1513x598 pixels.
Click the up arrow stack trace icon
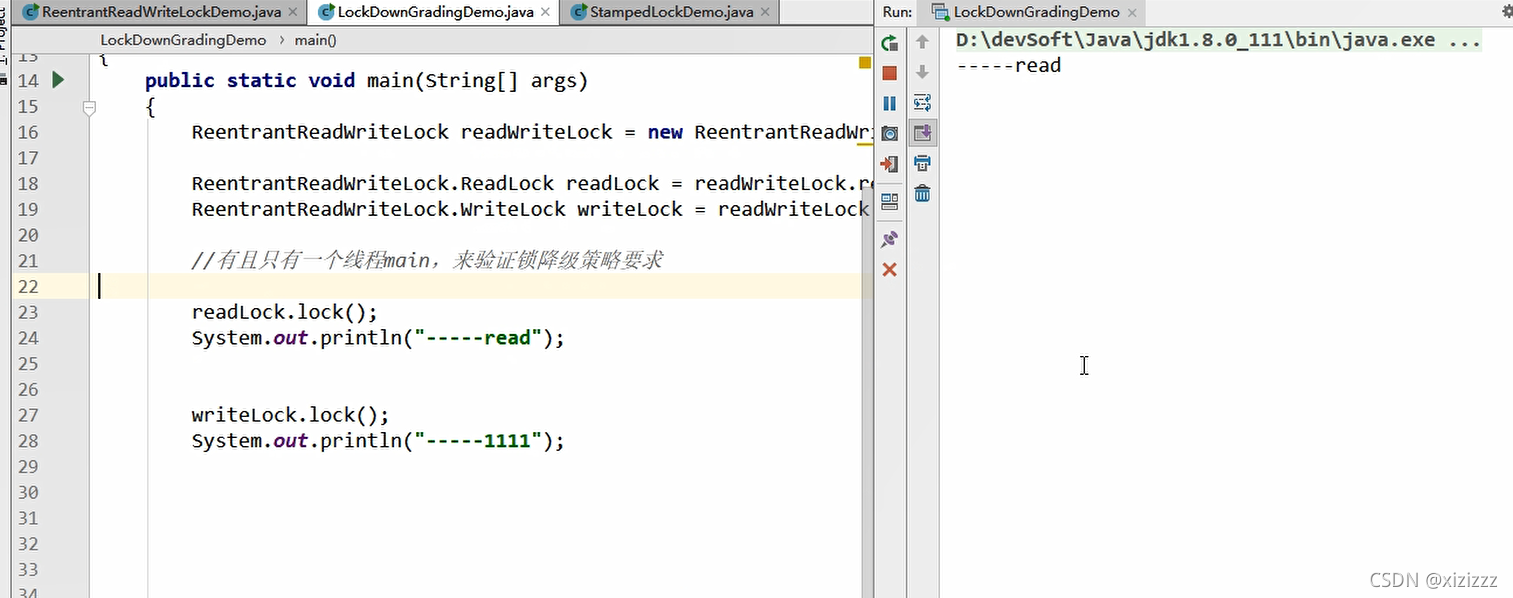point(922,42)
